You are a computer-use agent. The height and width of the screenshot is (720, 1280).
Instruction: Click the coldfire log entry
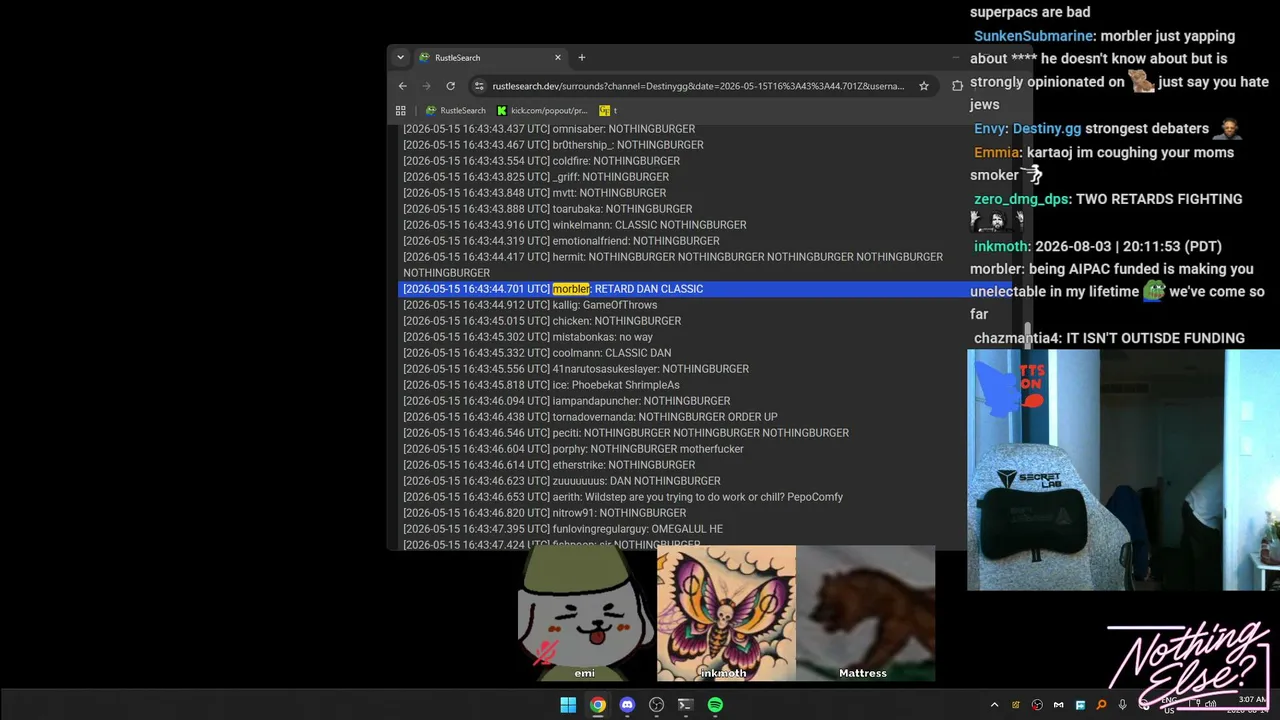(x=541, y=161)
